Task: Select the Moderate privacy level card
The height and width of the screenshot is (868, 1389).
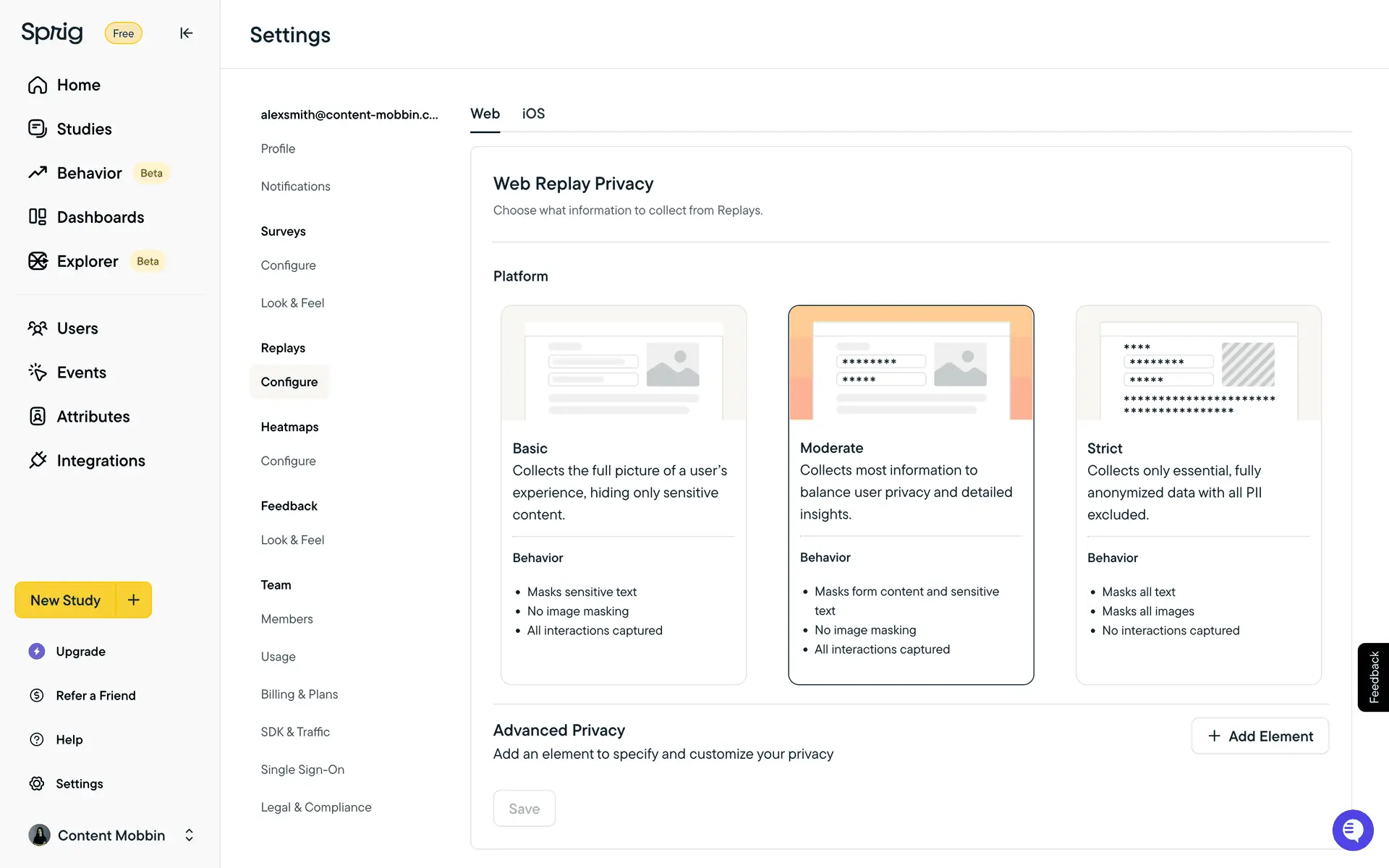Action: 910,495
